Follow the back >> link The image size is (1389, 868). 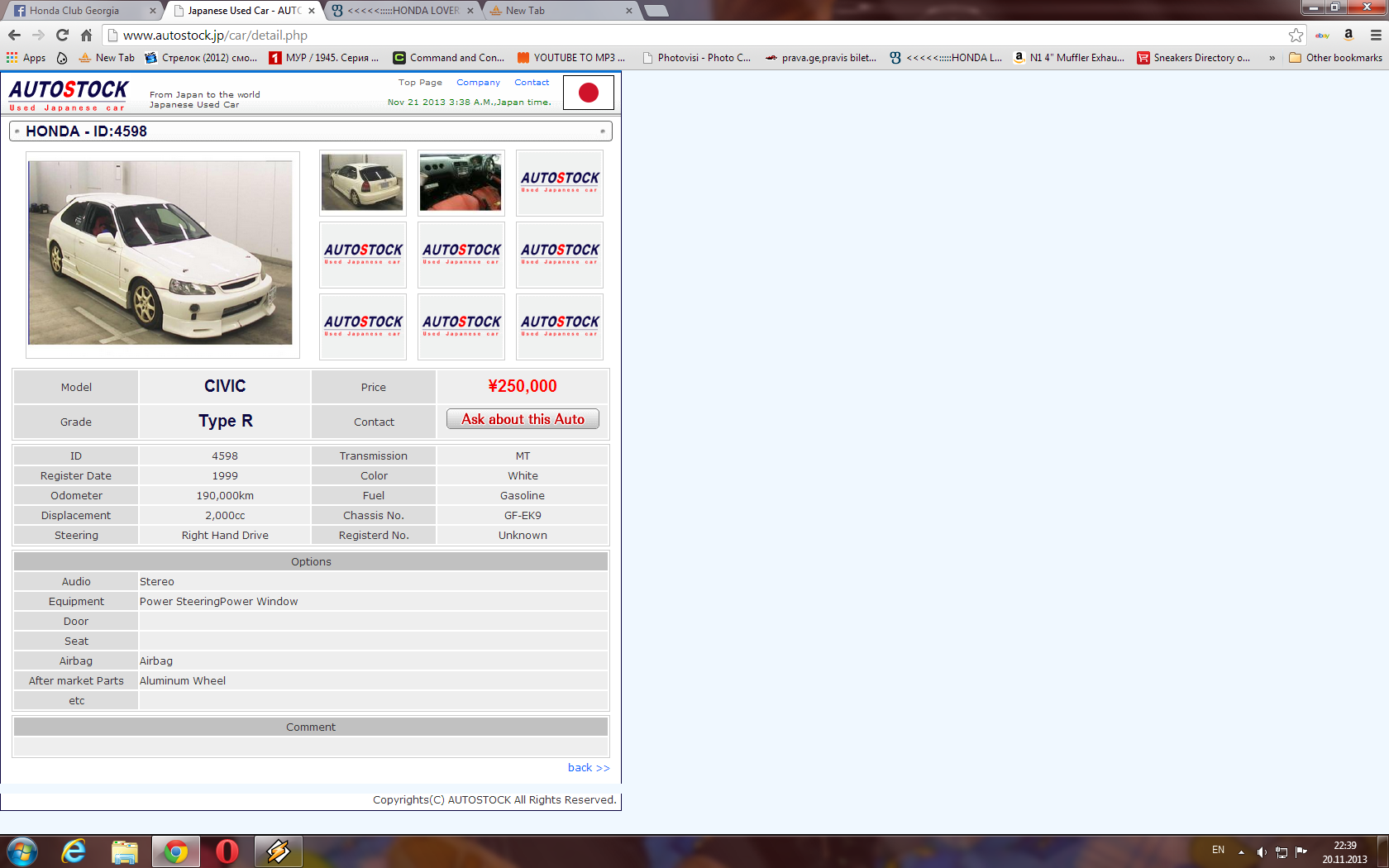[589, 768]
